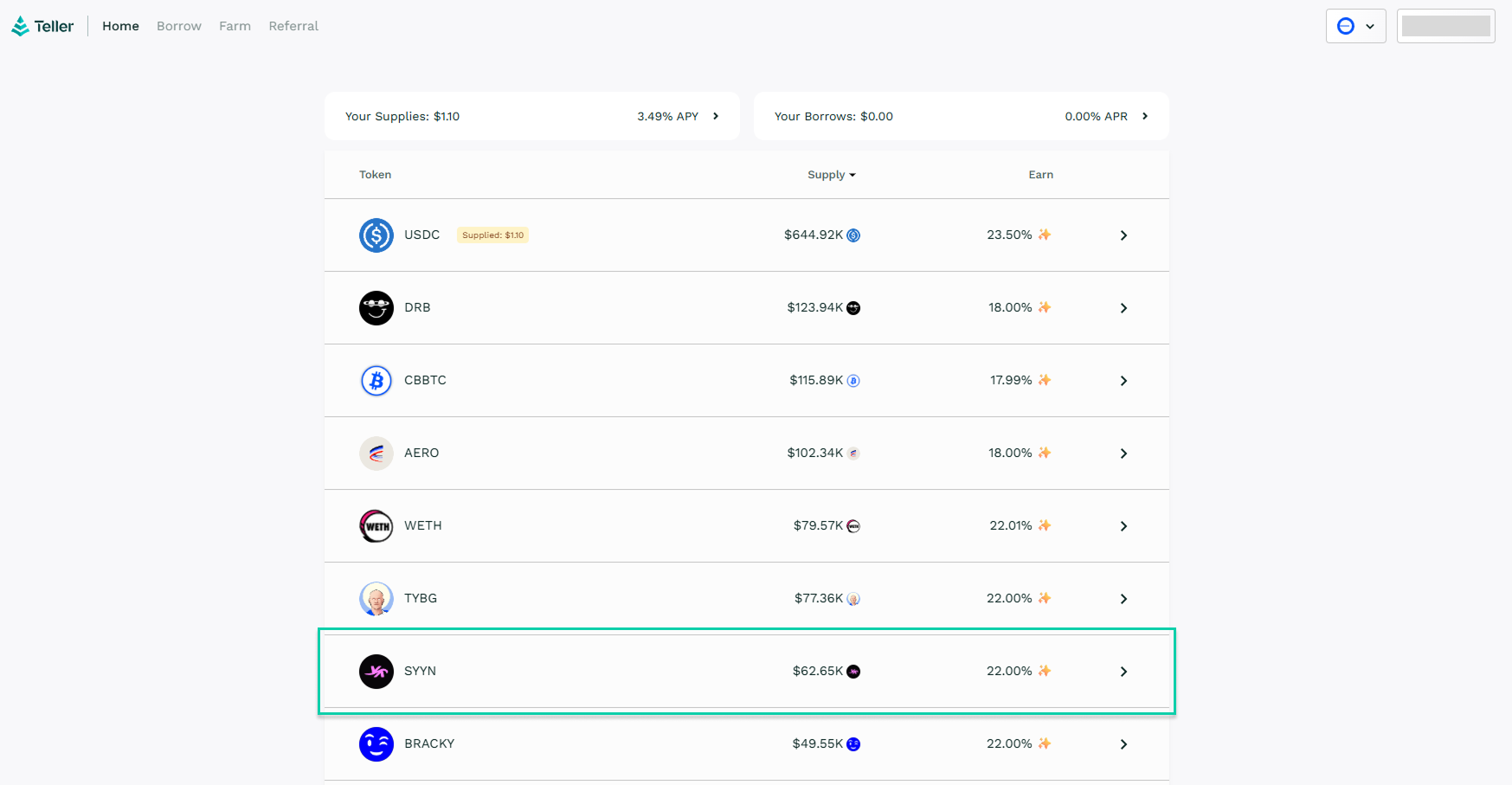Click the Supplied: $1.10 badge
1512x785 pixels.
[x=492, y=235]
